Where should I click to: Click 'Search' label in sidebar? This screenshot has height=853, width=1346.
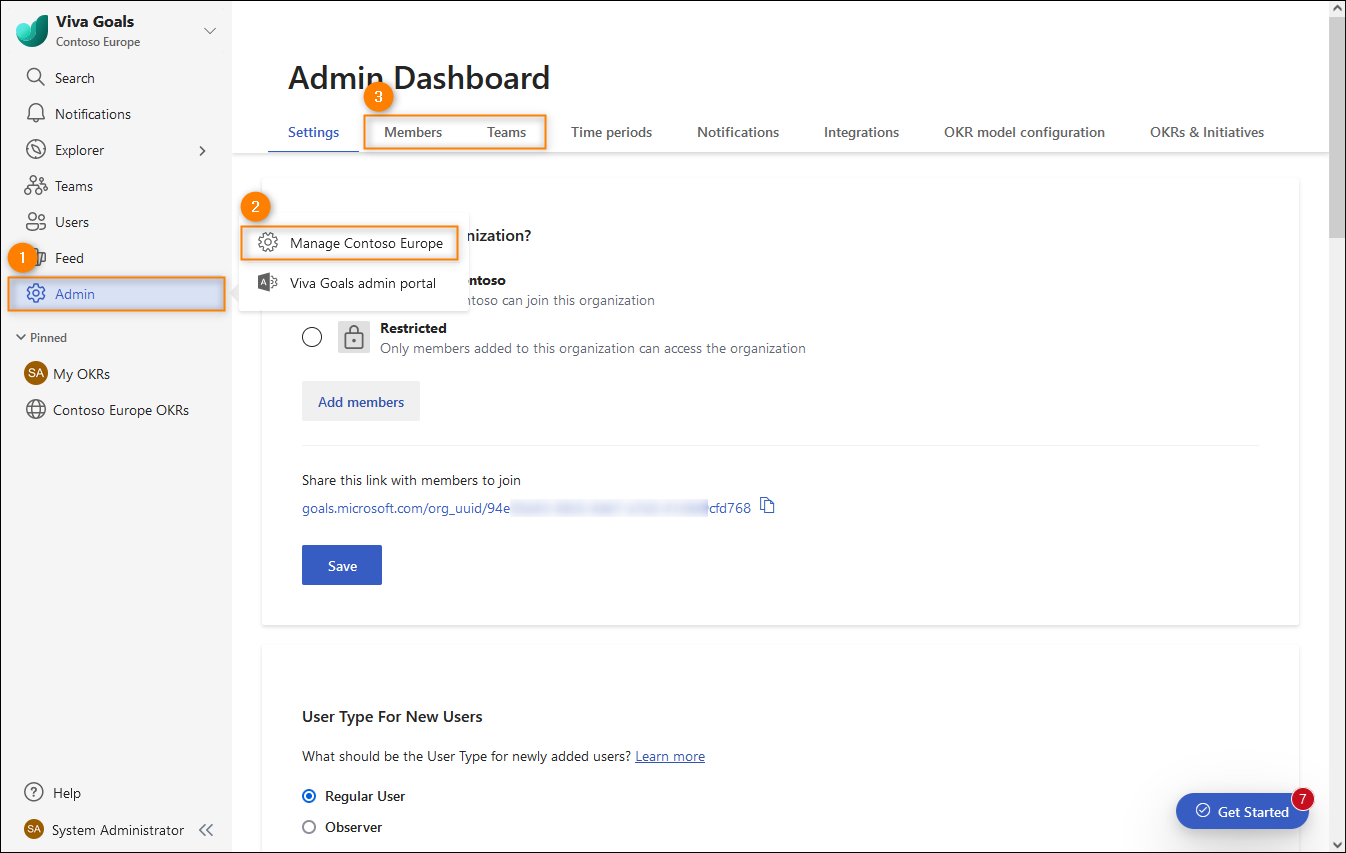(75, 78)
